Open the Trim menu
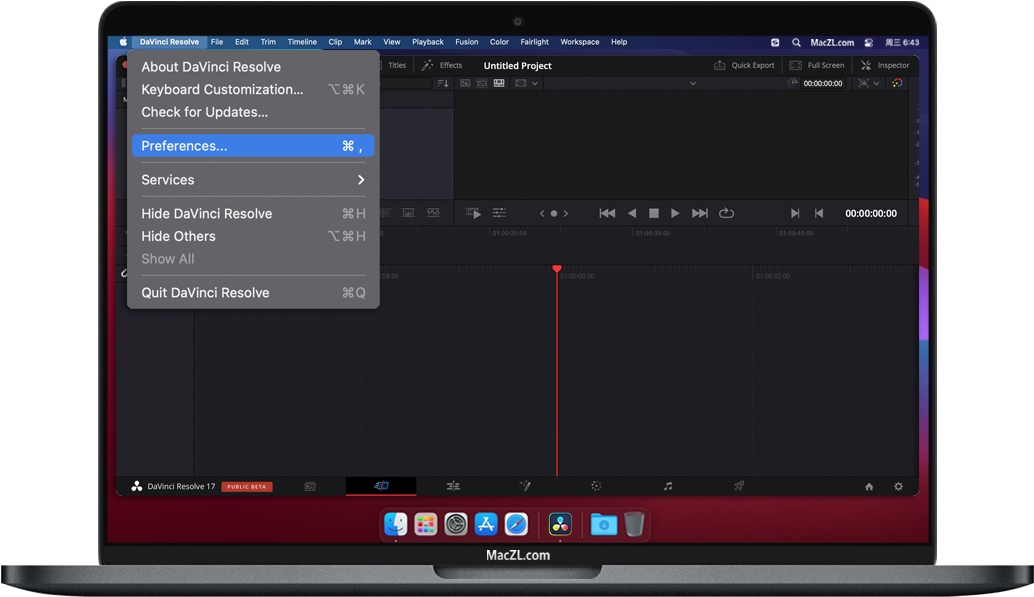 coord(268,42)
